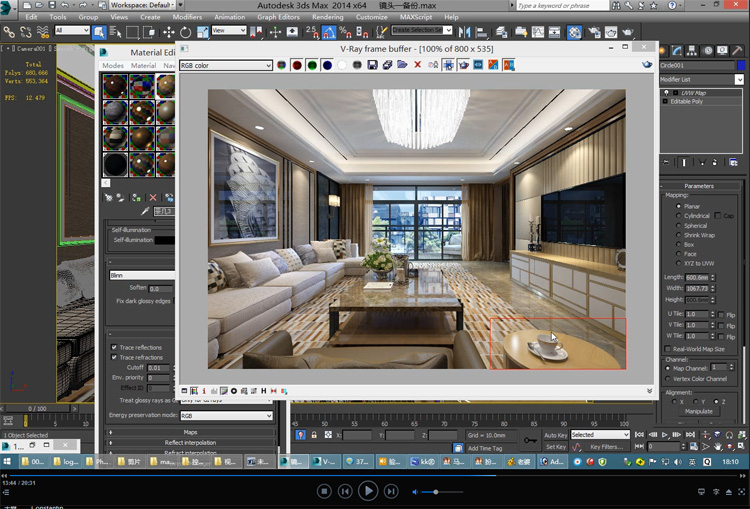Select the Spherical mapping option
Viewport: 750px width, 509px height.
click(x=678, y=225)
